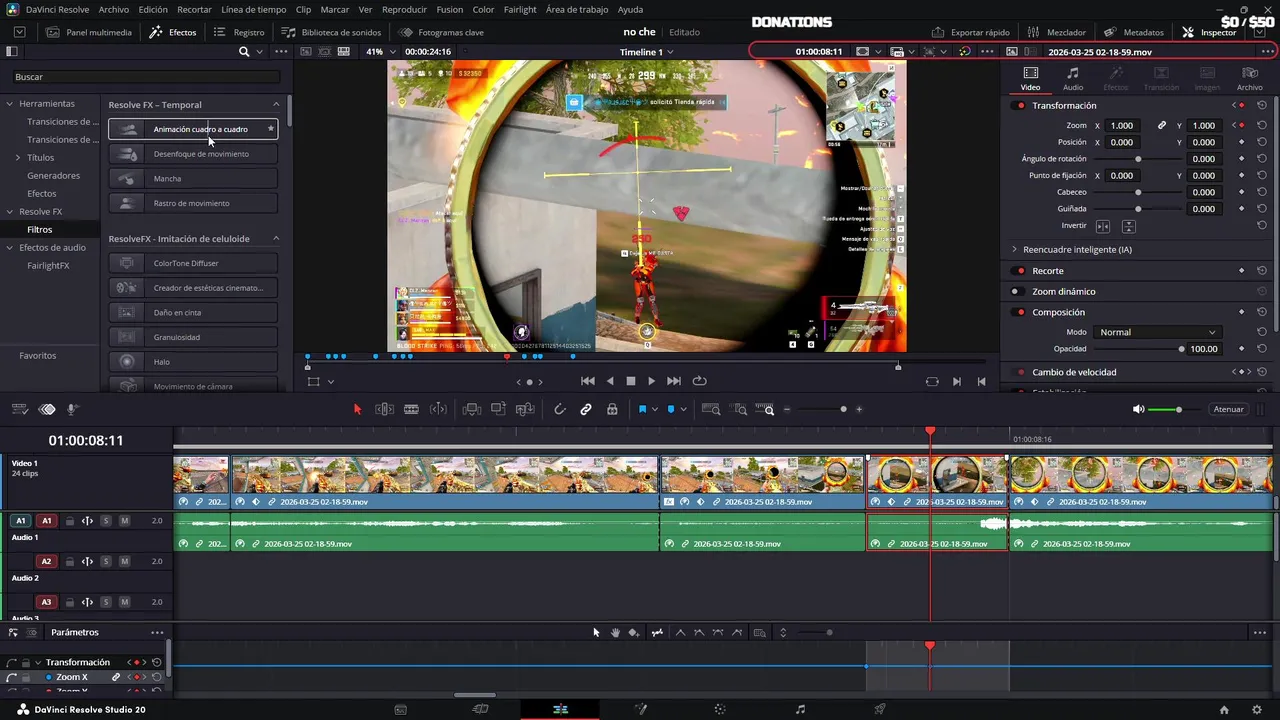Viewport: 1280px width, 720px height.
Task: Select Filtros under Resolve FX
Action: click(x=40, y=230)
